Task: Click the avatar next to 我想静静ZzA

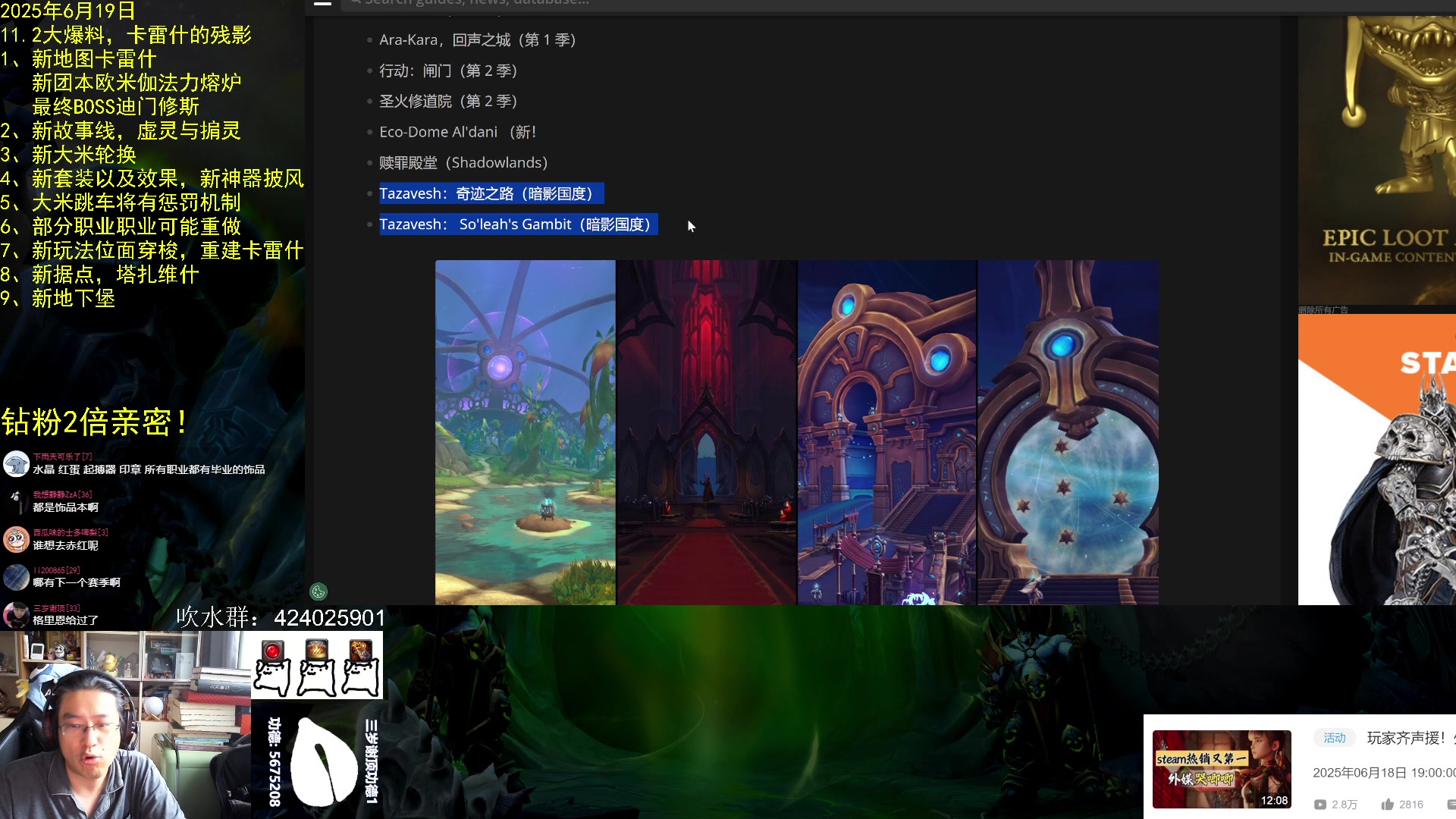Action: (x=16, y=501)
